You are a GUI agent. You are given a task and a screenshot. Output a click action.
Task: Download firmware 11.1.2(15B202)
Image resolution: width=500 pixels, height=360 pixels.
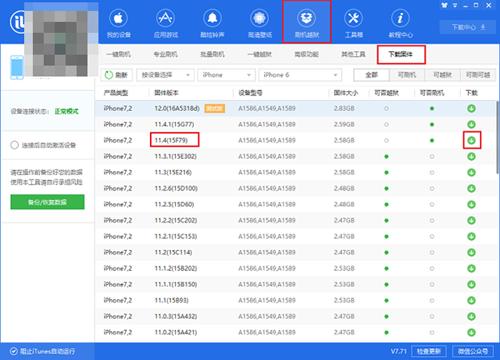(x=471, y=268)
